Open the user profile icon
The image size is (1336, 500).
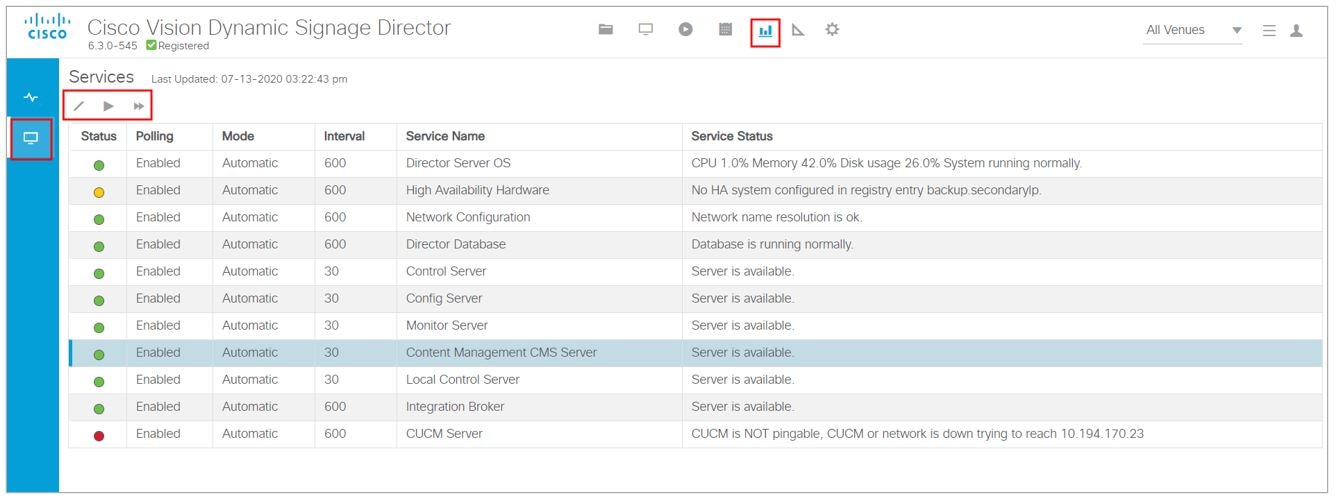coord(1297,31)
